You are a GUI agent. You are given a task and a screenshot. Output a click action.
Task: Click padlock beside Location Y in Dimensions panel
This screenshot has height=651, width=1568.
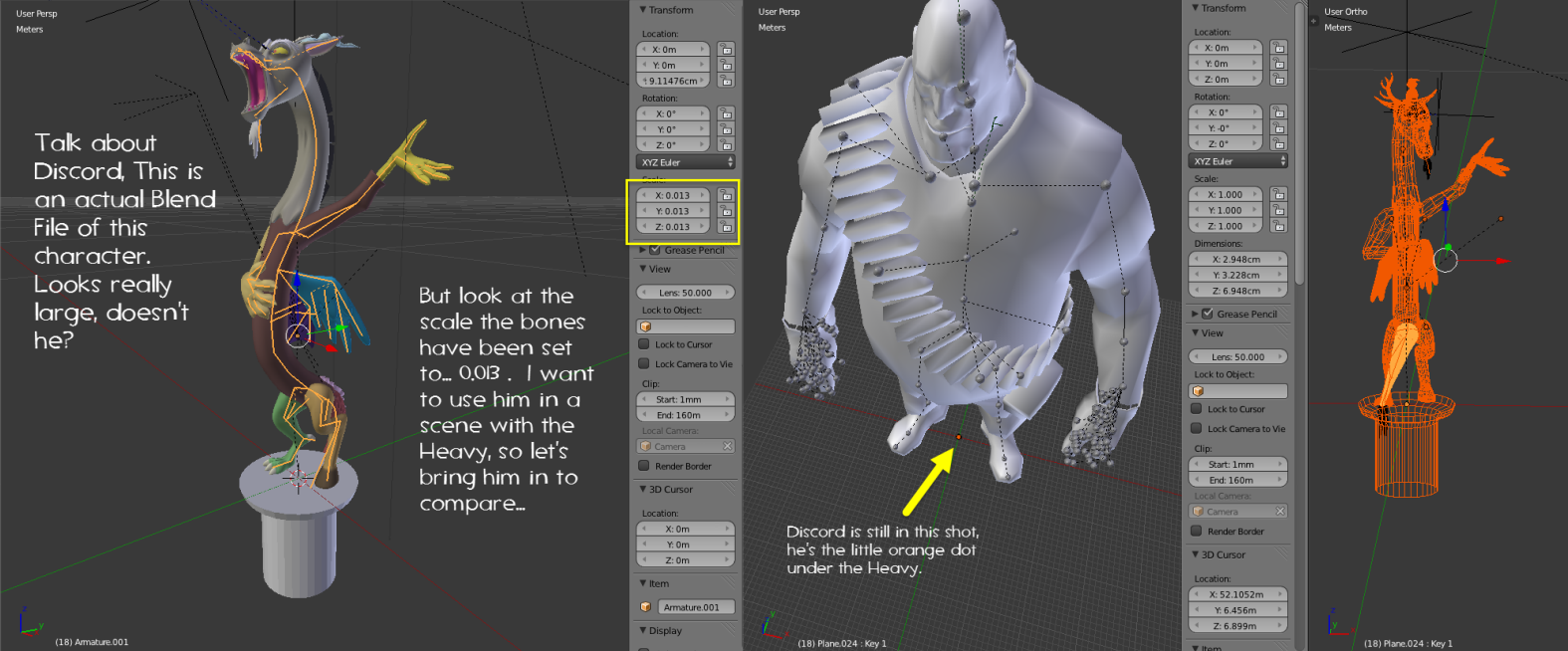pyautogui.click(x=1279, y=63)
